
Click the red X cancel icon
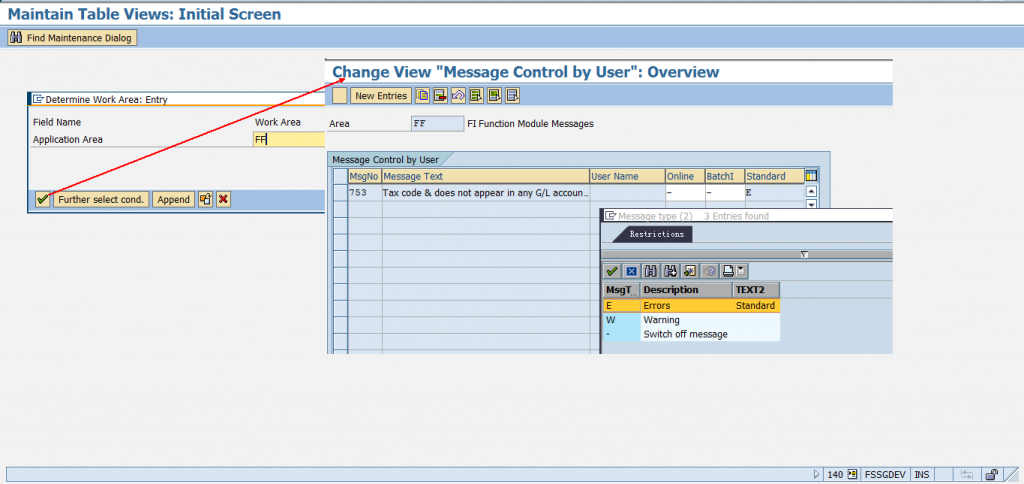pyautogui.click(x=223, y=200)
